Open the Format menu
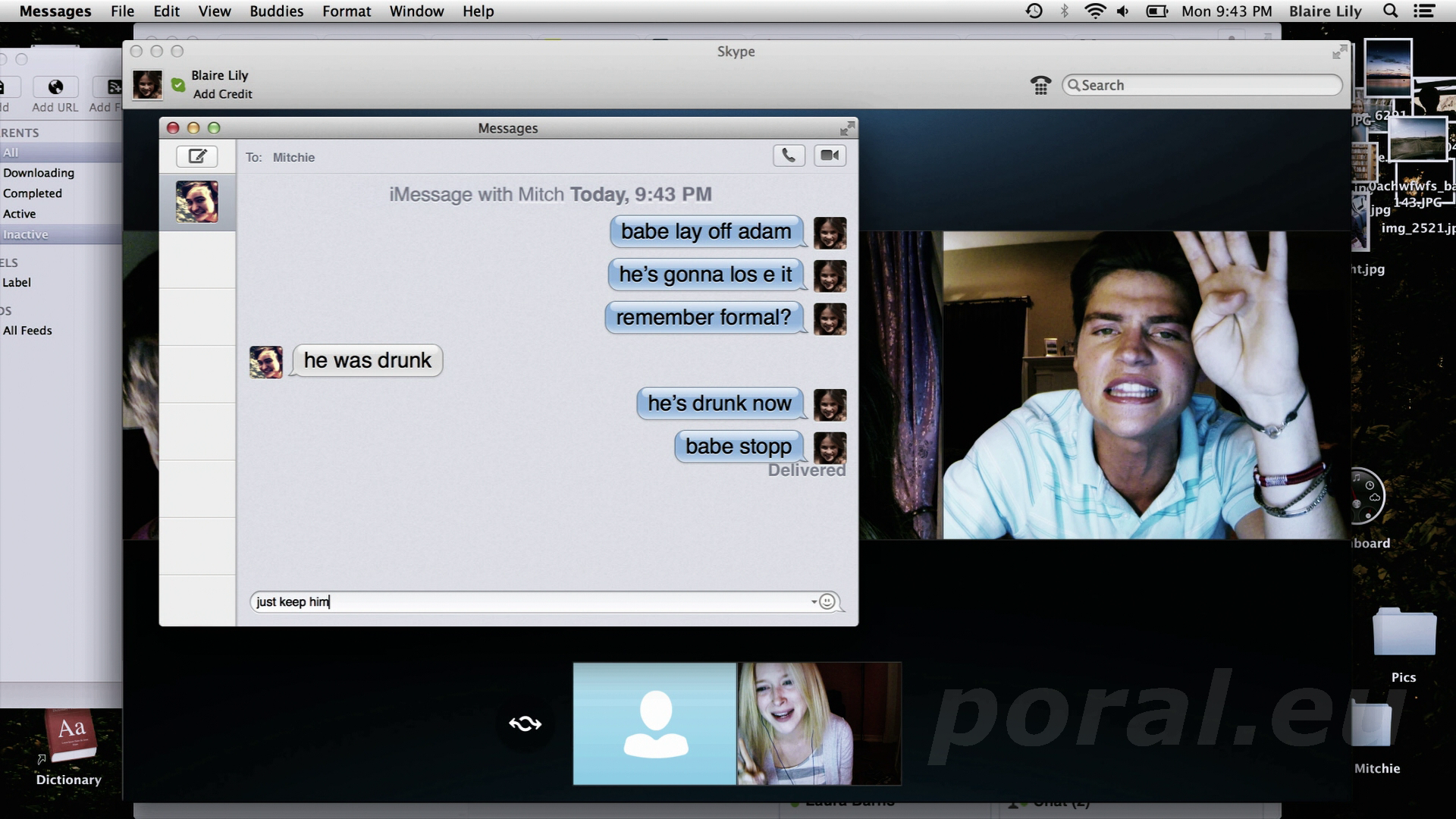1456x819 pixels. click(347, 11)
